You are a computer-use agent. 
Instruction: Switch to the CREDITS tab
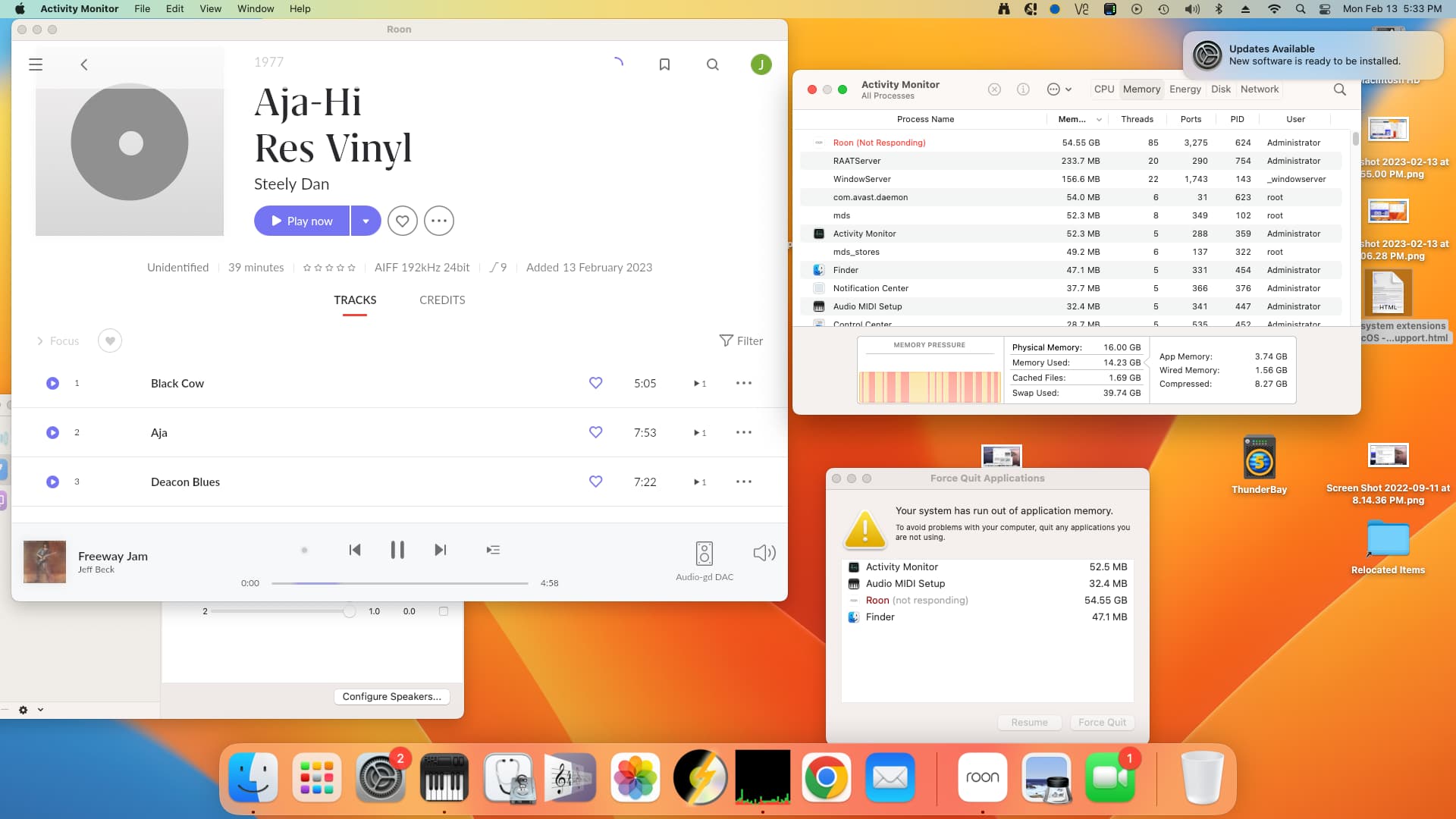pos(442,300)
